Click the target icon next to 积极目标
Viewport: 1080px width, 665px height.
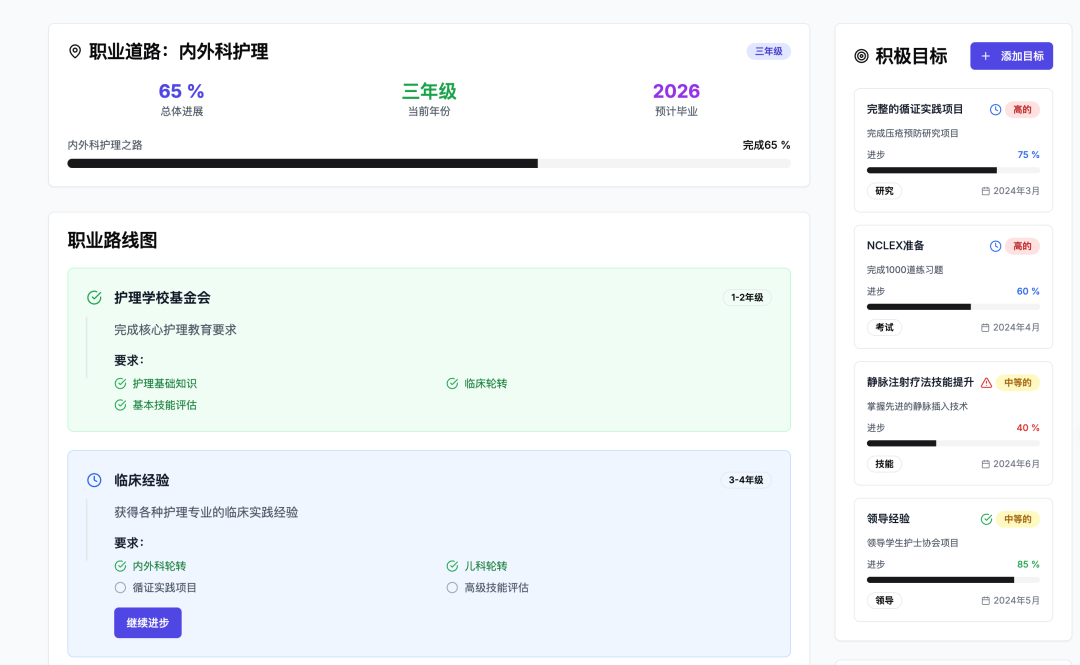[x=861, y=56]
